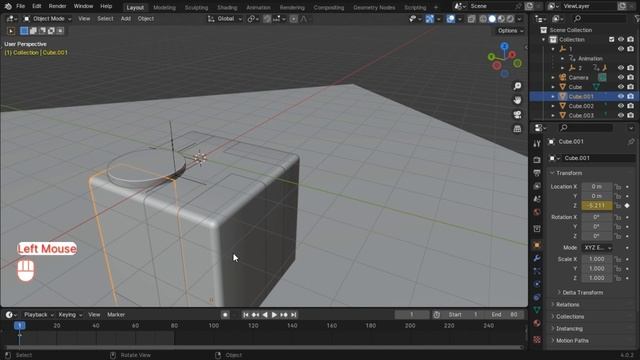Screen dimensions: 640x360
Task: Open the Object Data green triangle tab
Action: click(x=537, y=310)
